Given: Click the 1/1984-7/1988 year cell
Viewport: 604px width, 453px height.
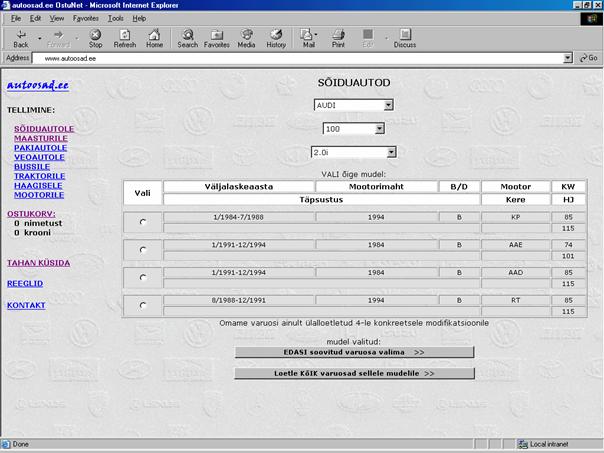Looking at the screenshot, I should pyautogui.click(x=238, y=217).
